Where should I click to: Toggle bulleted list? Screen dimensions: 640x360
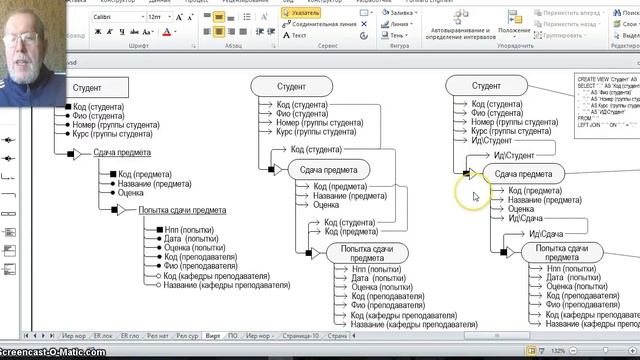click(247, 17)
